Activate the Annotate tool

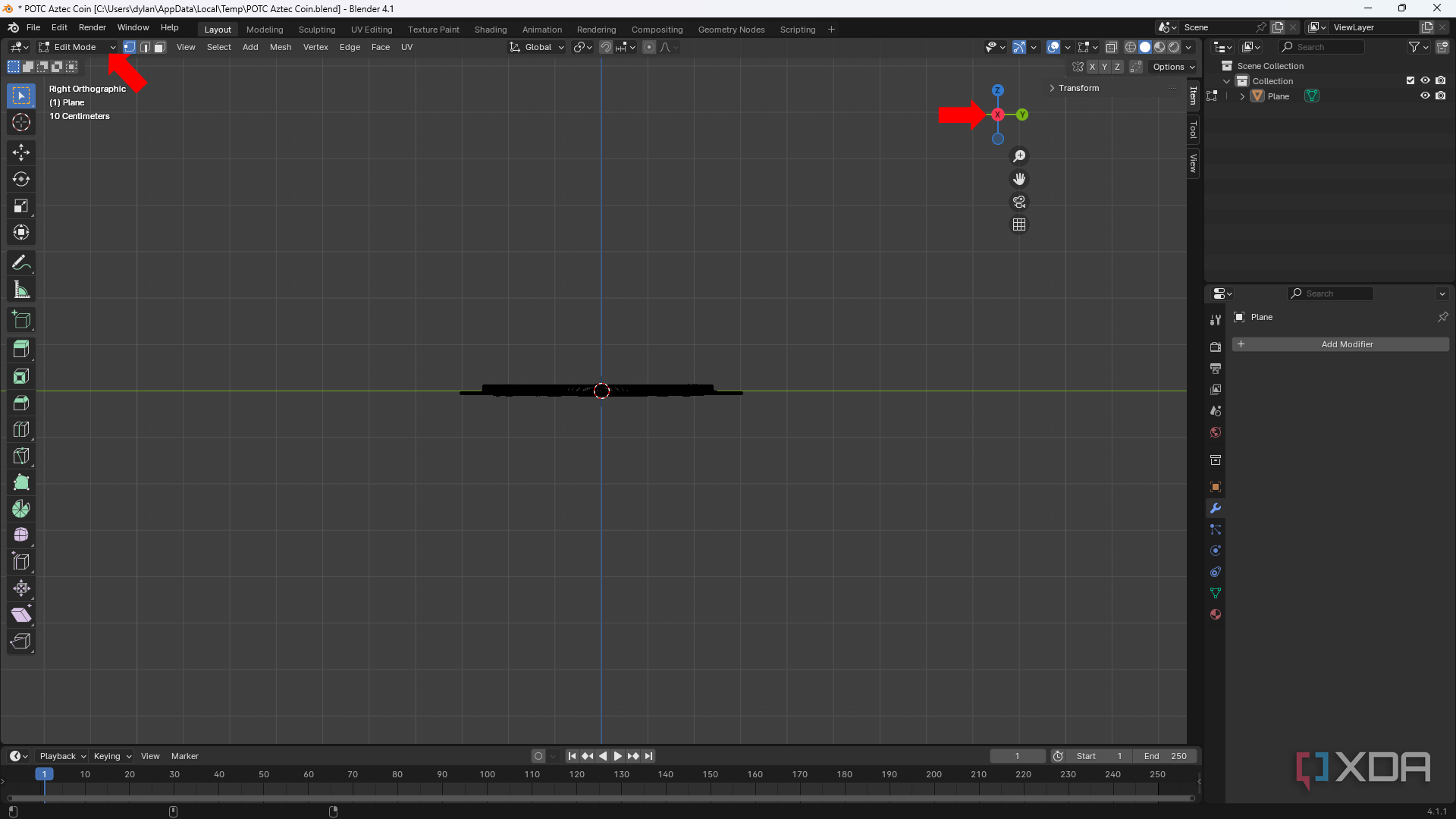(x=21, y=262)
